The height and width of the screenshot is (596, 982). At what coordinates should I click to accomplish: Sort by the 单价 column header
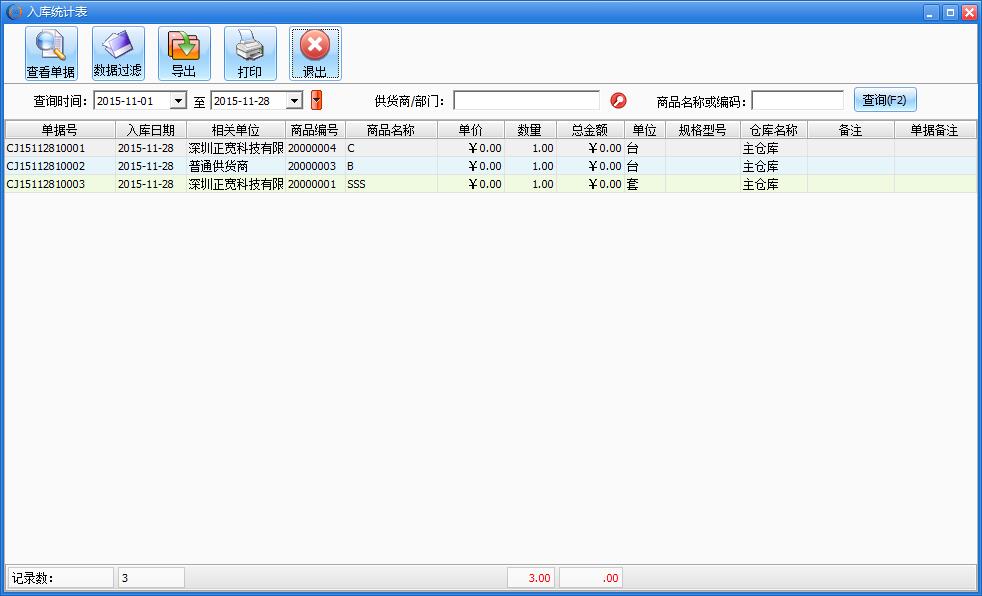click(471, 130)
